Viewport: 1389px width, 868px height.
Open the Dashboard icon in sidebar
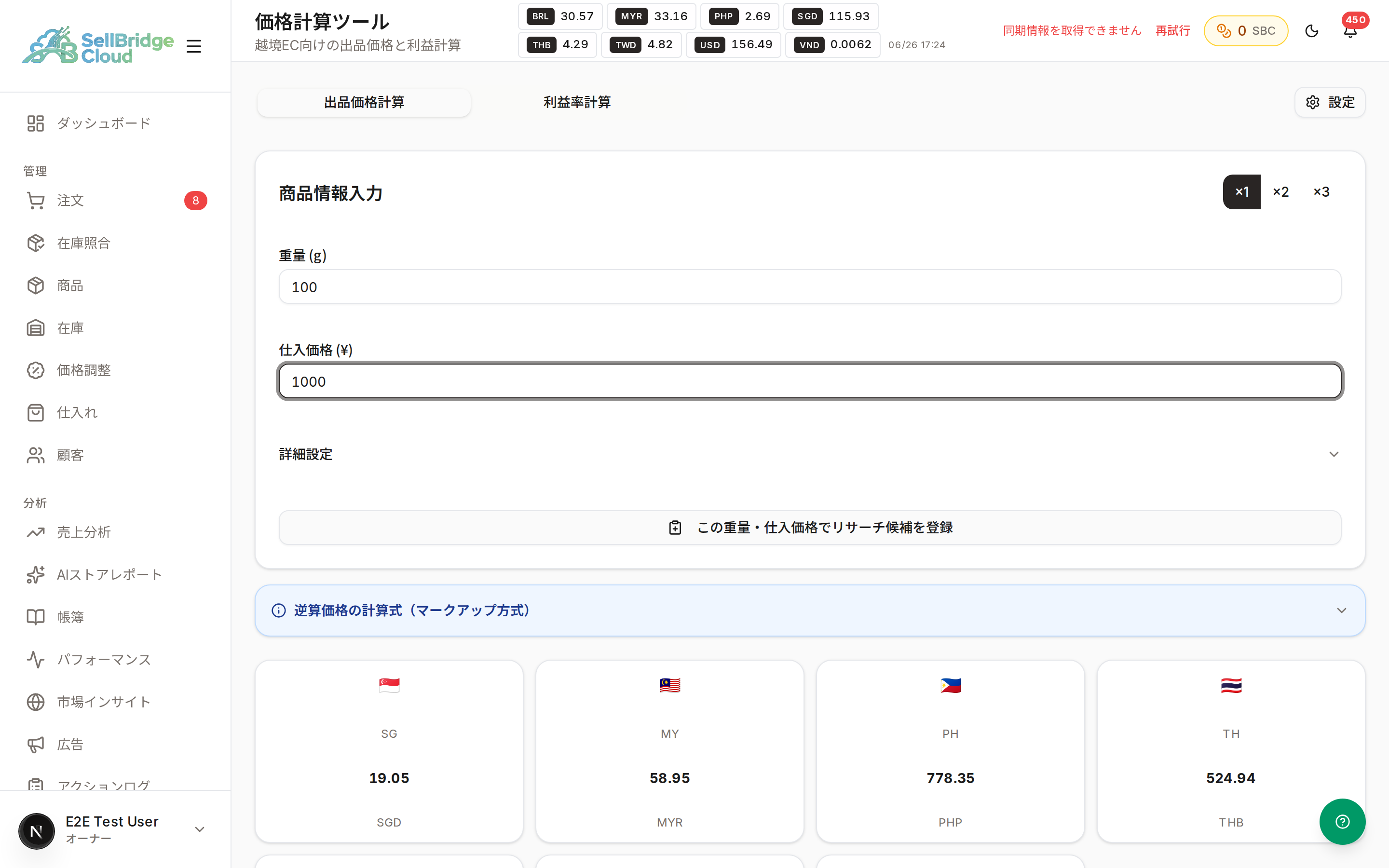[x=36, y=123]
